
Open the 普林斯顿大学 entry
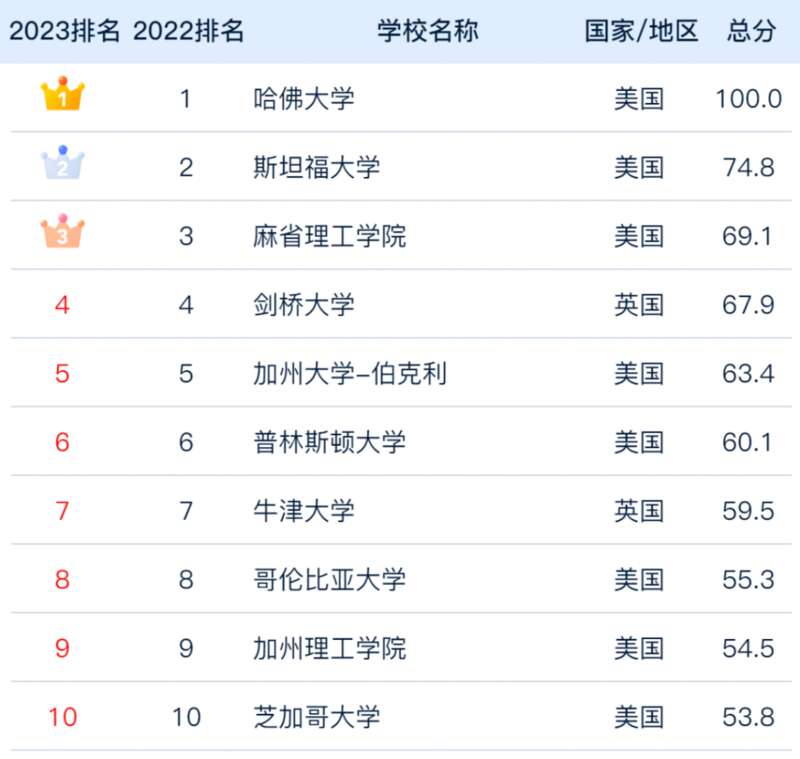[330, 442]
